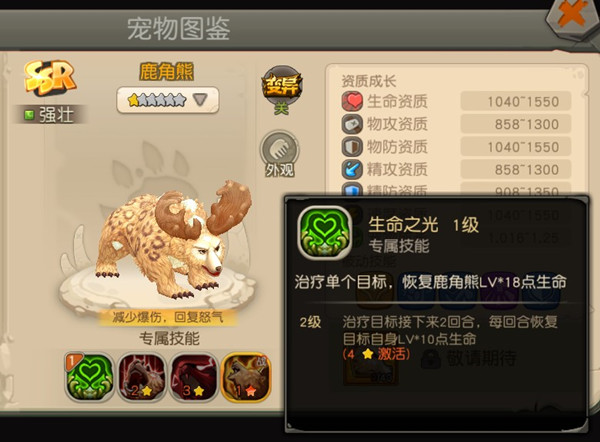
Task: Toggle the 变异 mutation switch
Action: point(282,91)
